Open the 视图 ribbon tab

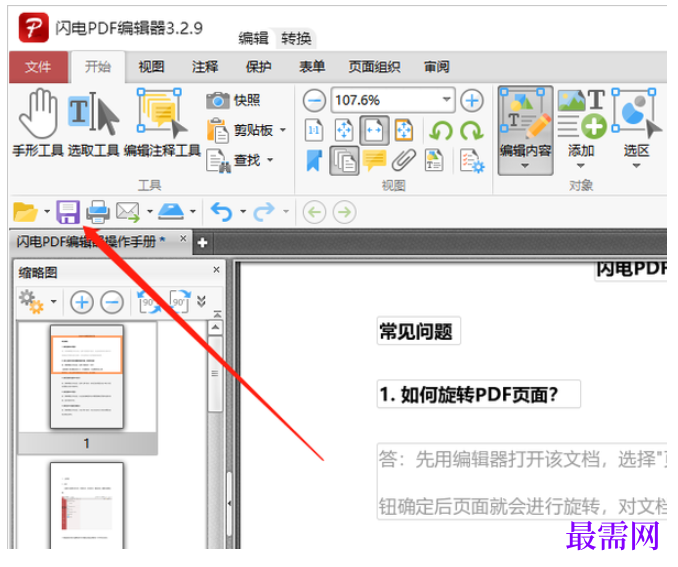pyautogui.click(x=151, y=67)
